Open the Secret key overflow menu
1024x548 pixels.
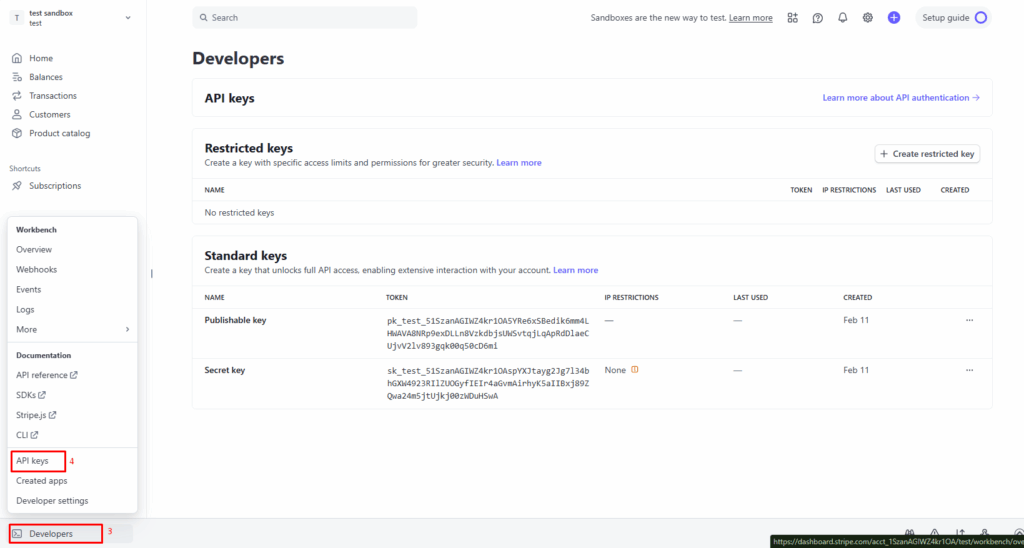point(969,370)
